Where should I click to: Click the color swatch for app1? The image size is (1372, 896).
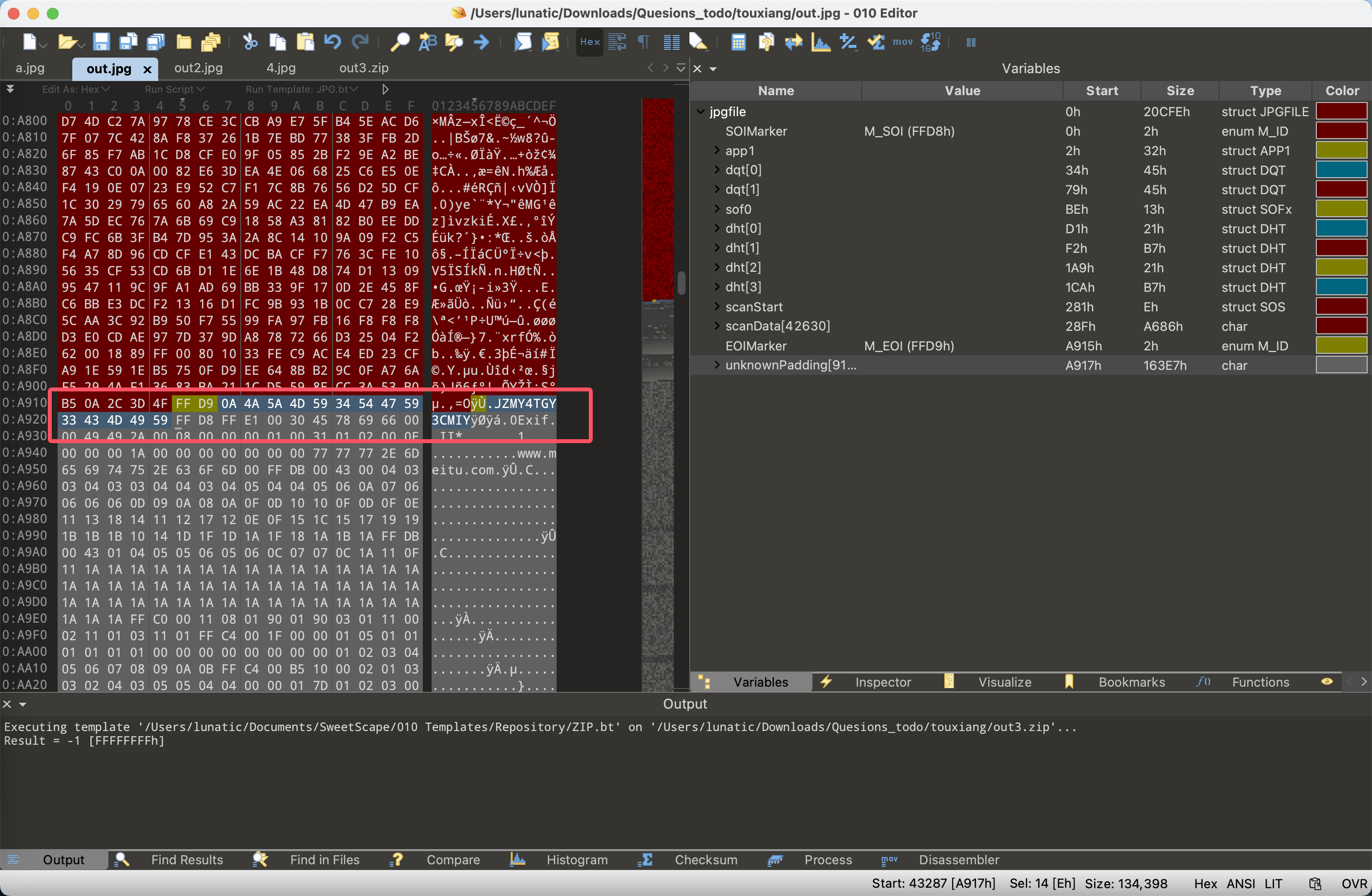1341,150
